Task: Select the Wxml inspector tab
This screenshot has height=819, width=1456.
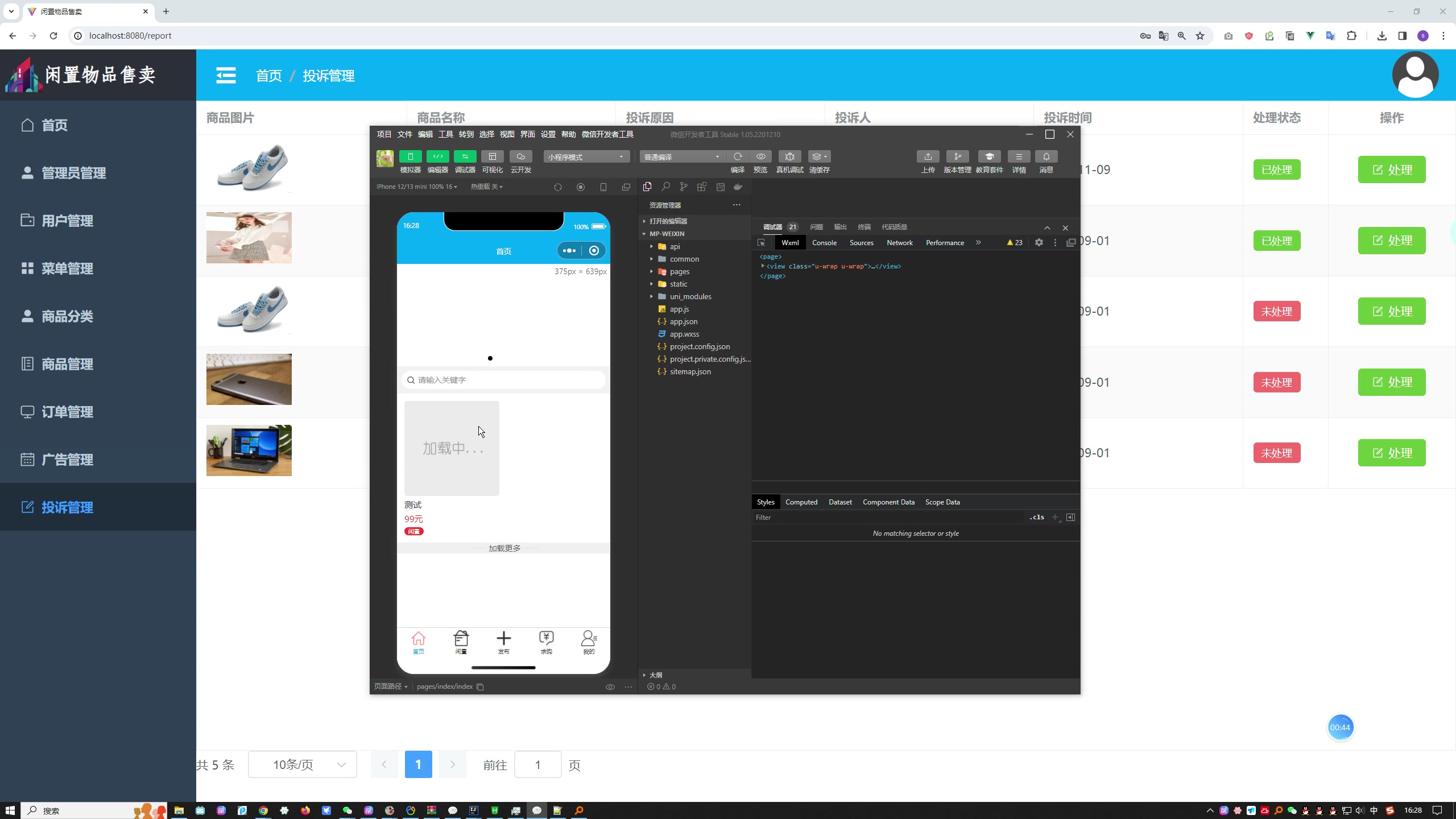Action: (x=790, y=242)
